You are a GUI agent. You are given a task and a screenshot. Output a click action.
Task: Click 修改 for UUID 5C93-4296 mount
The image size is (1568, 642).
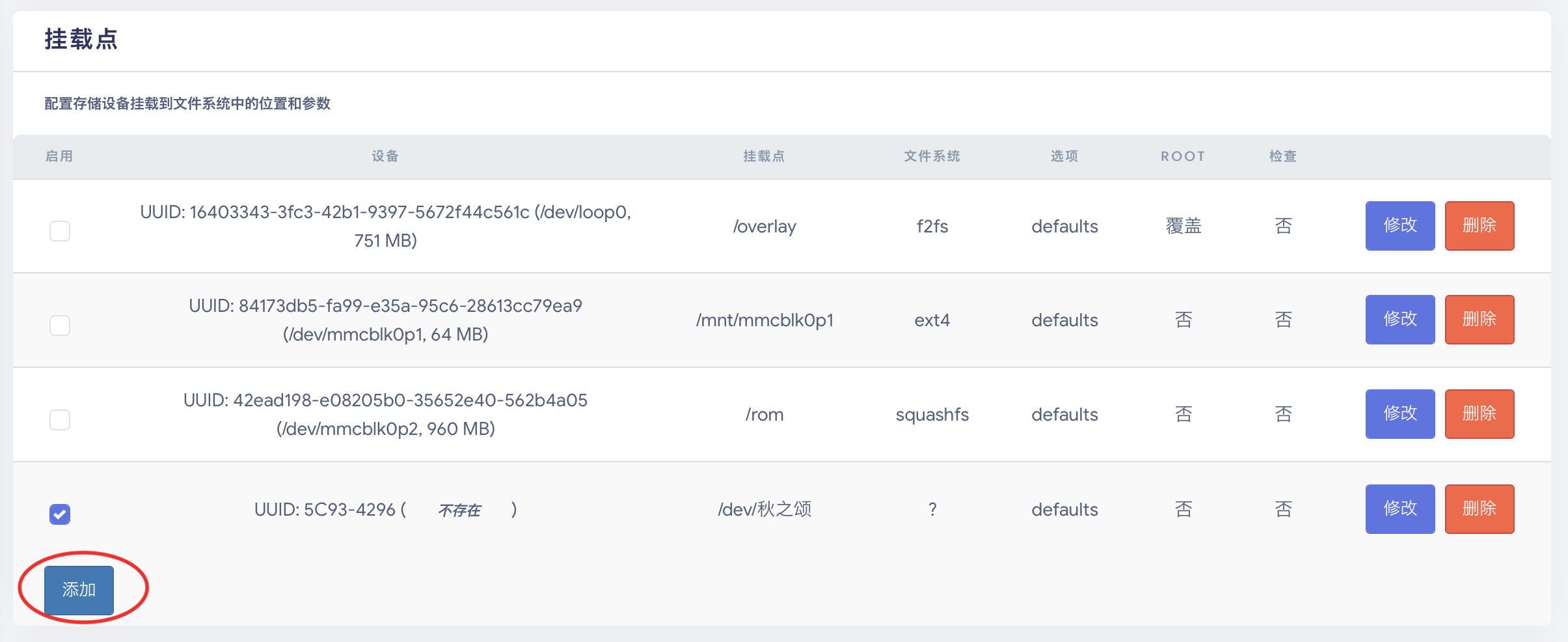1399,509
